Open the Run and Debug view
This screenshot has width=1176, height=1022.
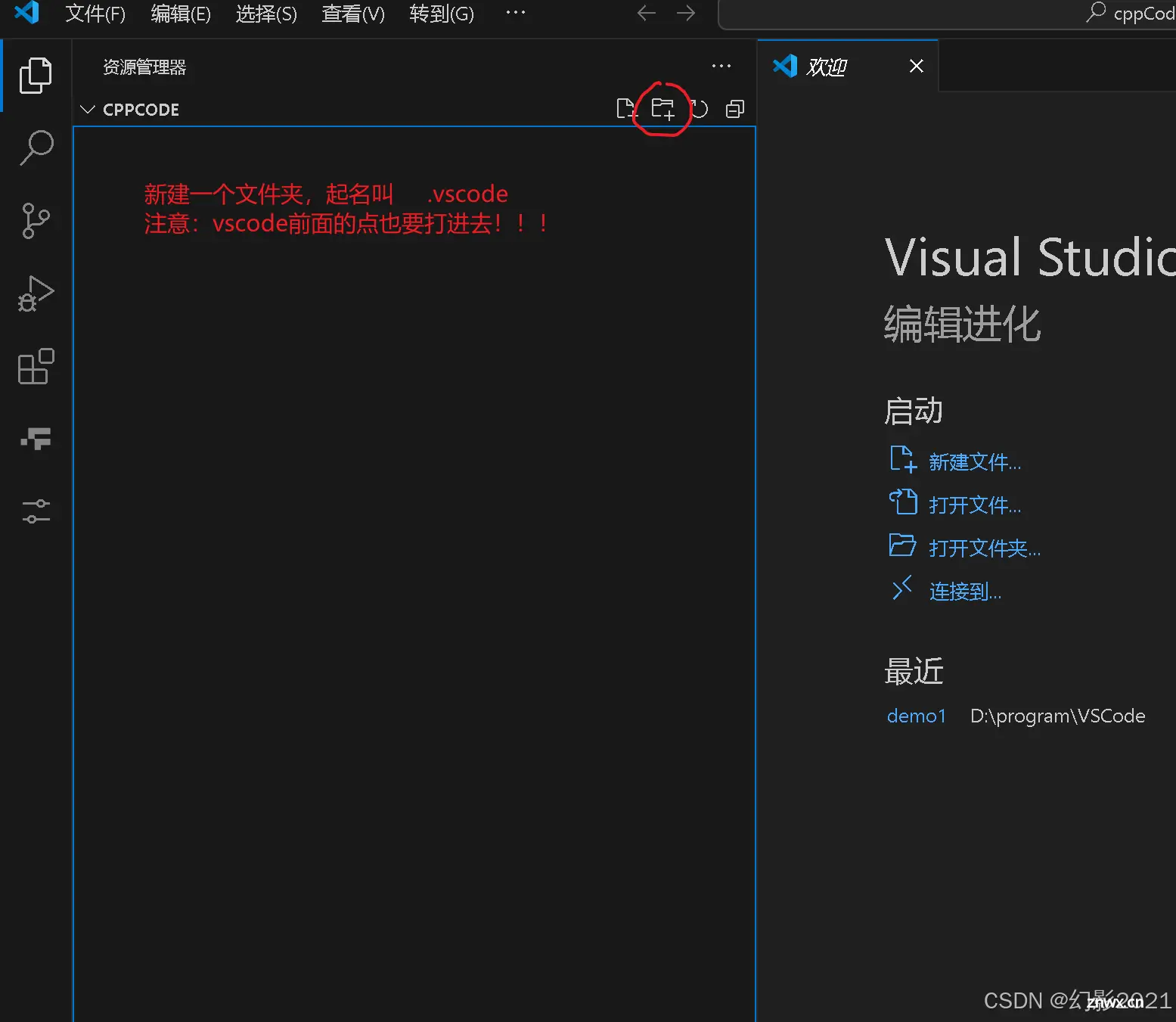click(x=36, y=294)
